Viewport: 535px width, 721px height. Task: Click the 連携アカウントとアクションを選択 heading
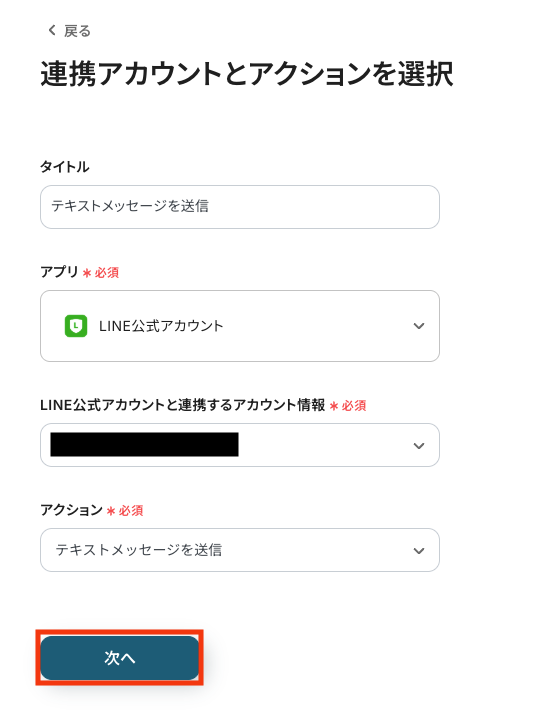click(247, 74)
